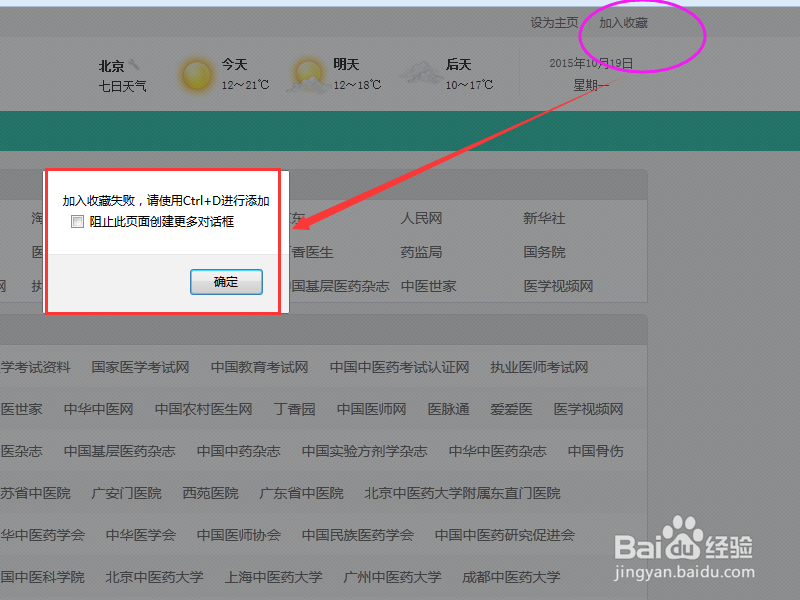Viewport: 800px width, 600px height.
Task: Open the 成都中医药大学 link
Action: pyautogui.click(x=511, y=577)
